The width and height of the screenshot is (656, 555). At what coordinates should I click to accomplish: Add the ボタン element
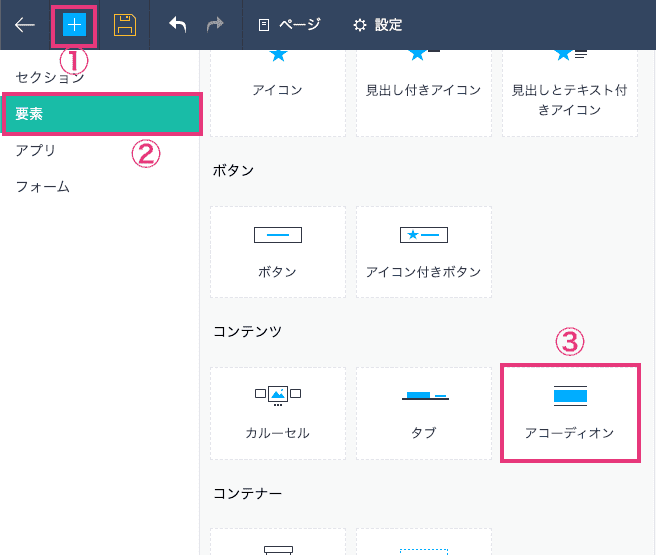[277, 251]
